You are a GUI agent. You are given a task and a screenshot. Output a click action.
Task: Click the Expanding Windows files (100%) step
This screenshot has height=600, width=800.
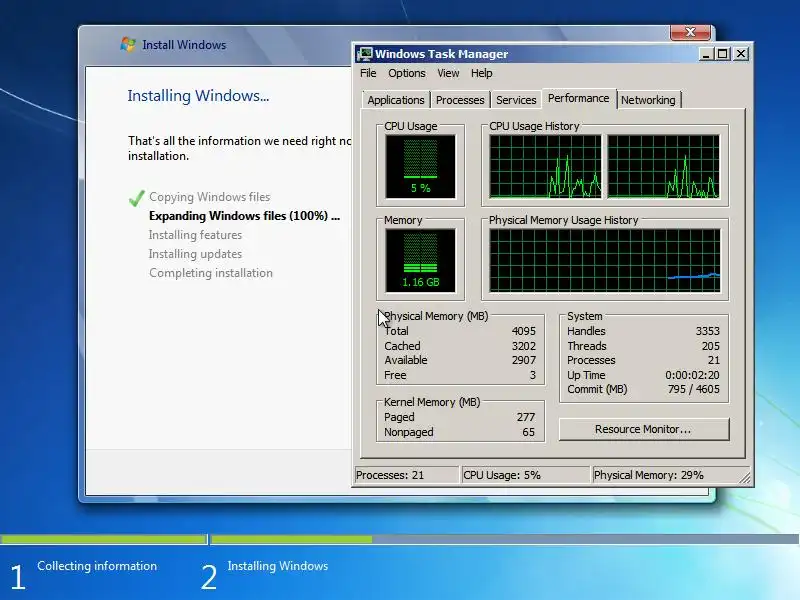point(244,216)
